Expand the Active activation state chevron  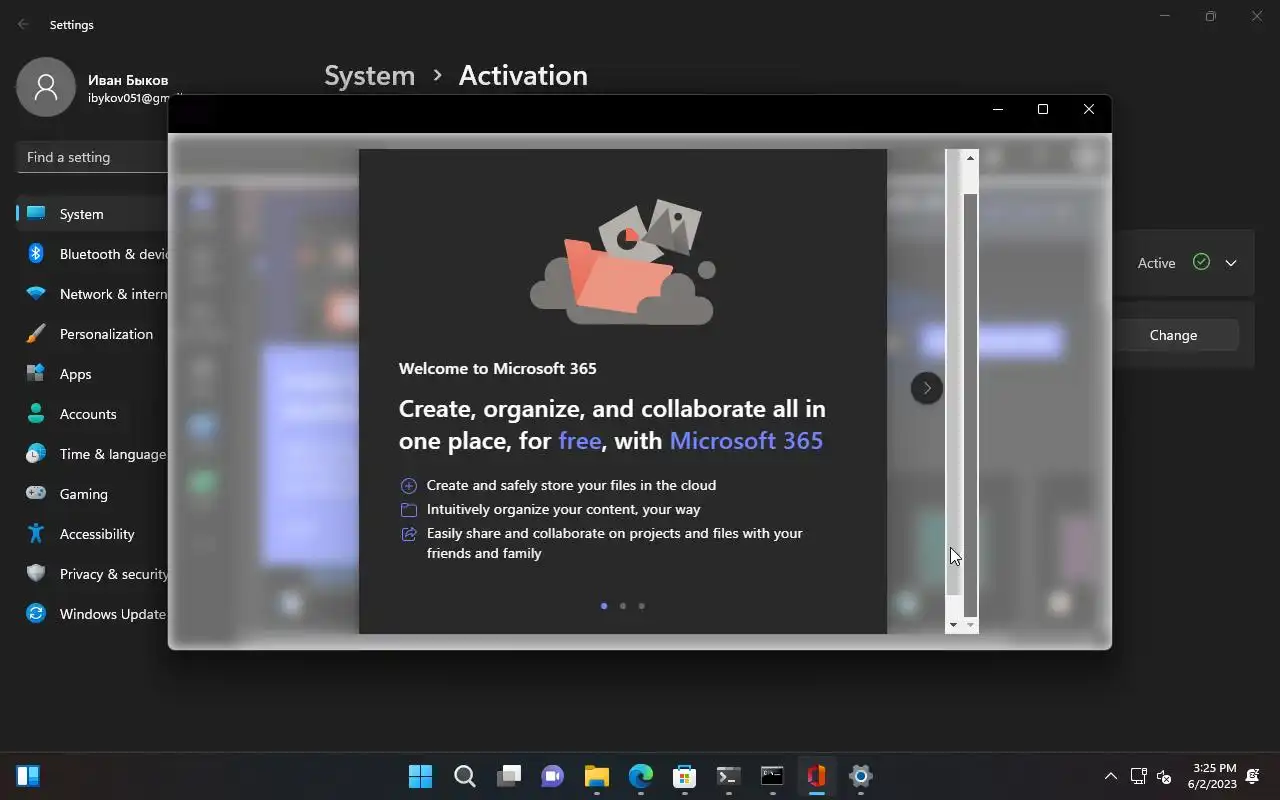point(1231,263)
